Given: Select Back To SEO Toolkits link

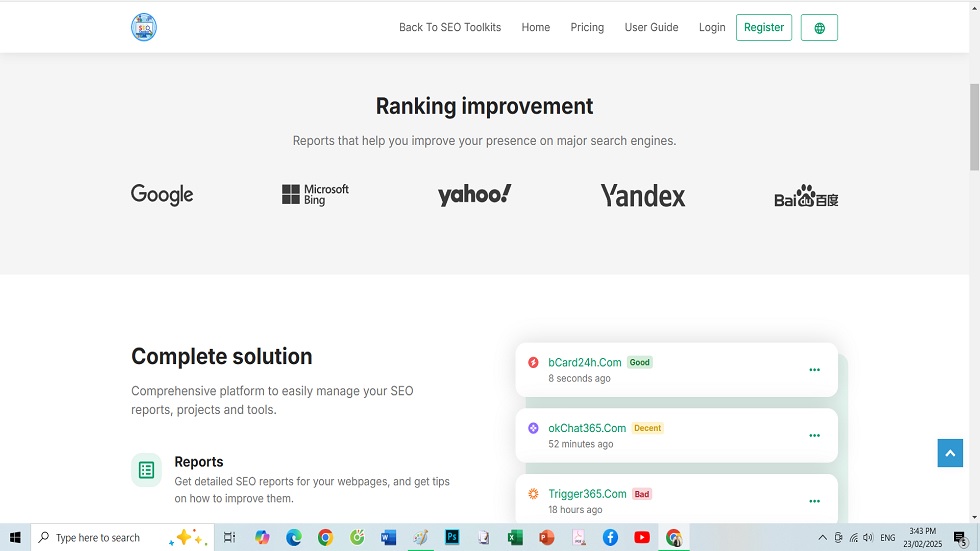Looking at the screenshot, I should coord(450,28).
